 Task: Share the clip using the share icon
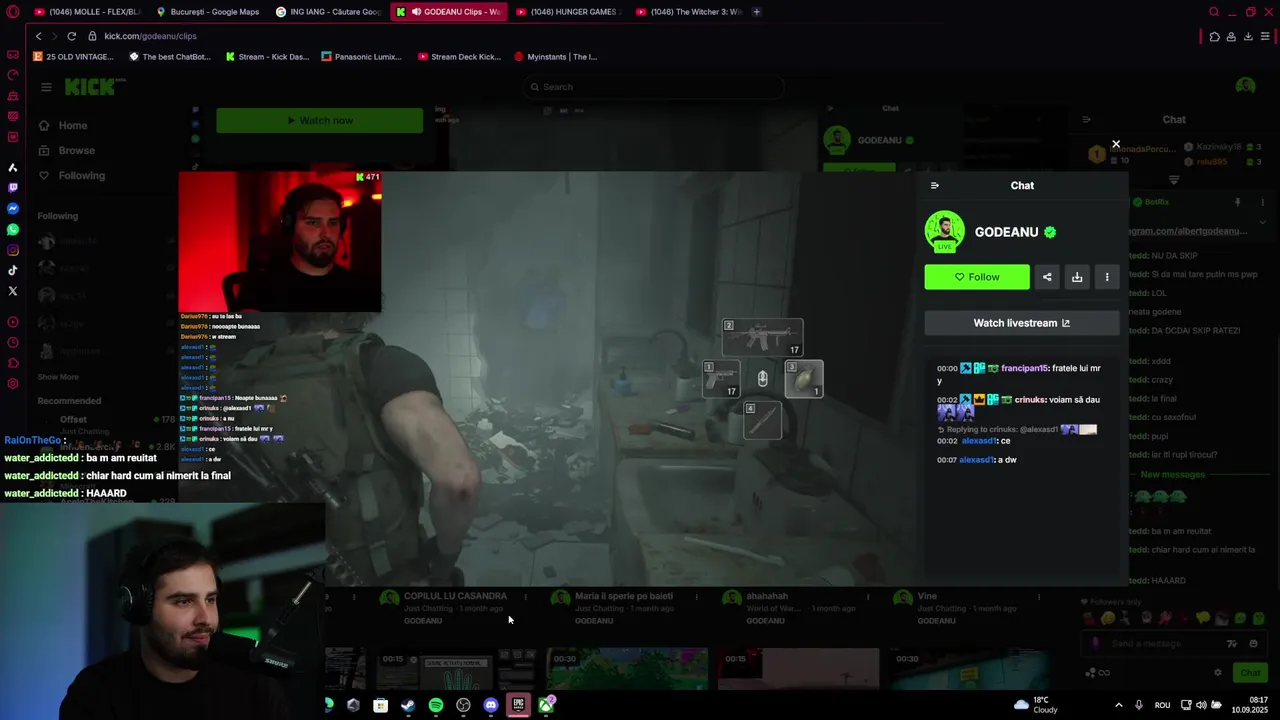click(x=1047, y=277)
